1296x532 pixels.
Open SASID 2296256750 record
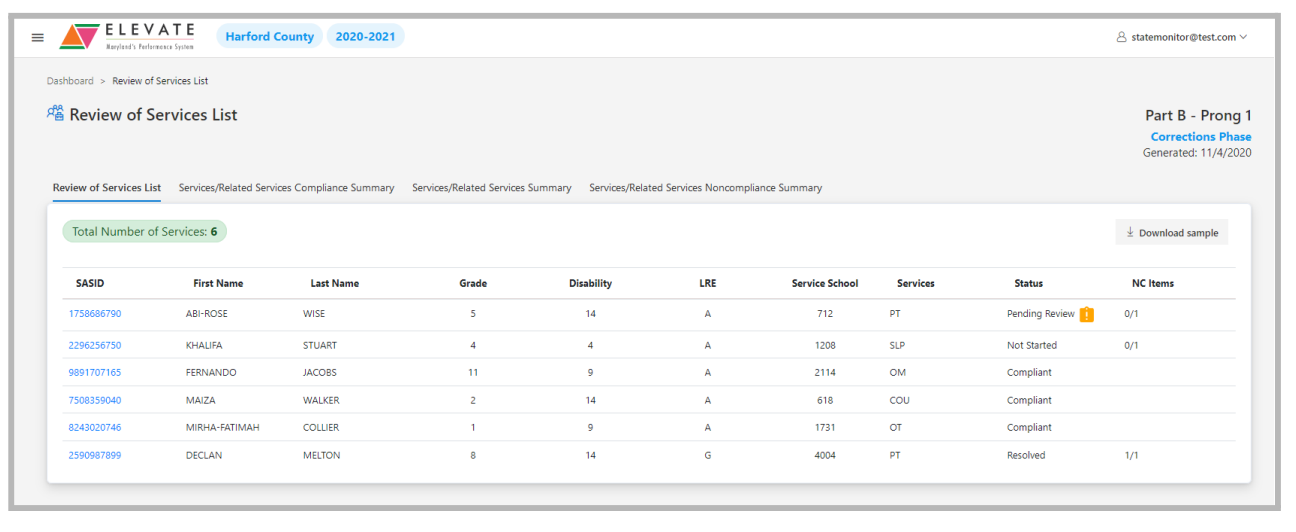point(95,345)
